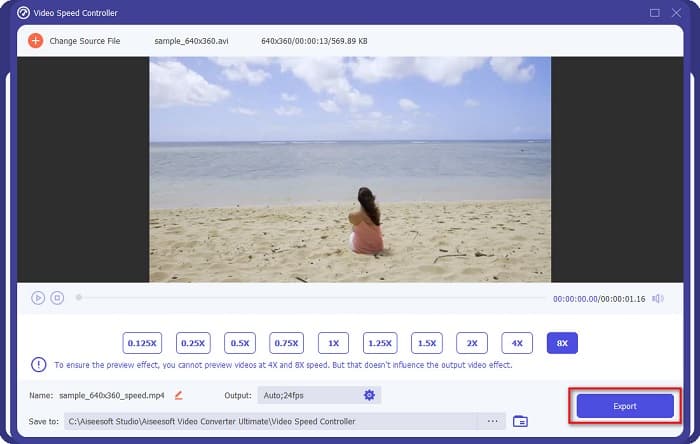Viewport: 700px width, 444px height.
Task: Click the beach video preview
Action: click(x=350, y=170)
